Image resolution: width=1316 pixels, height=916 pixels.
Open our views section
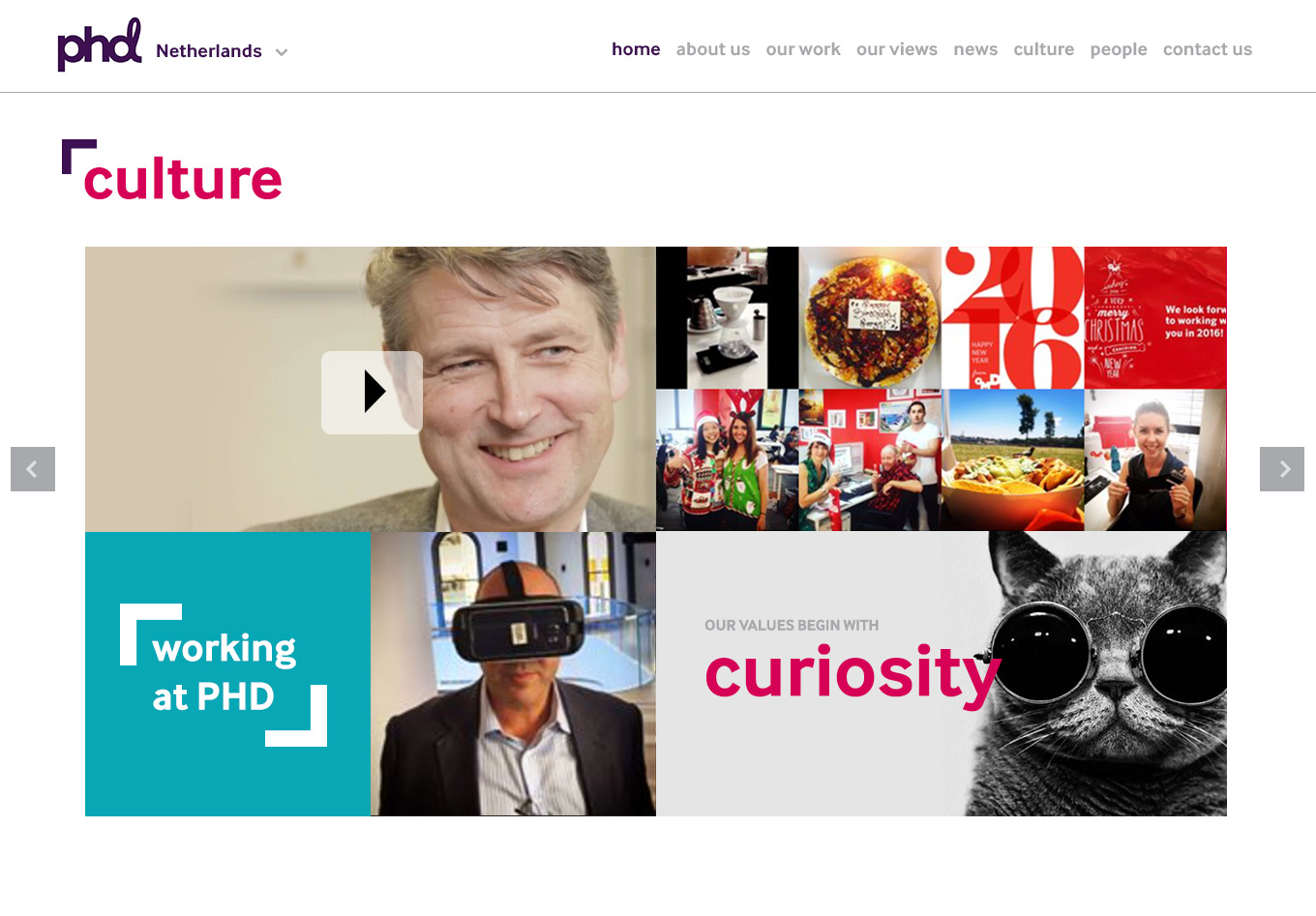[897, 49]
